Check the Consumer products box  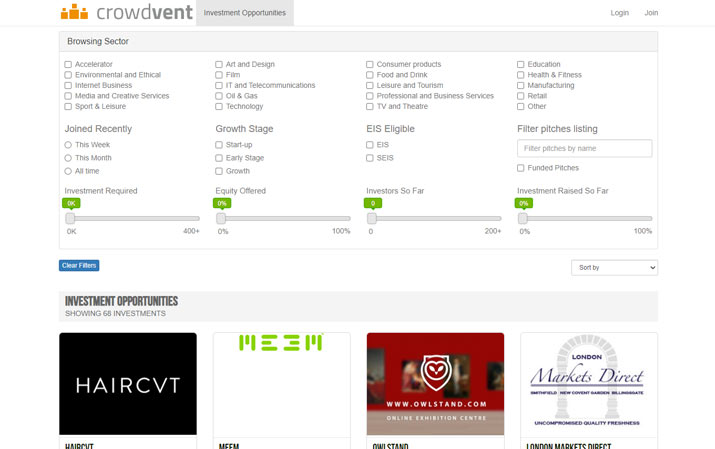pyautogui.click(x=370, y=64)
